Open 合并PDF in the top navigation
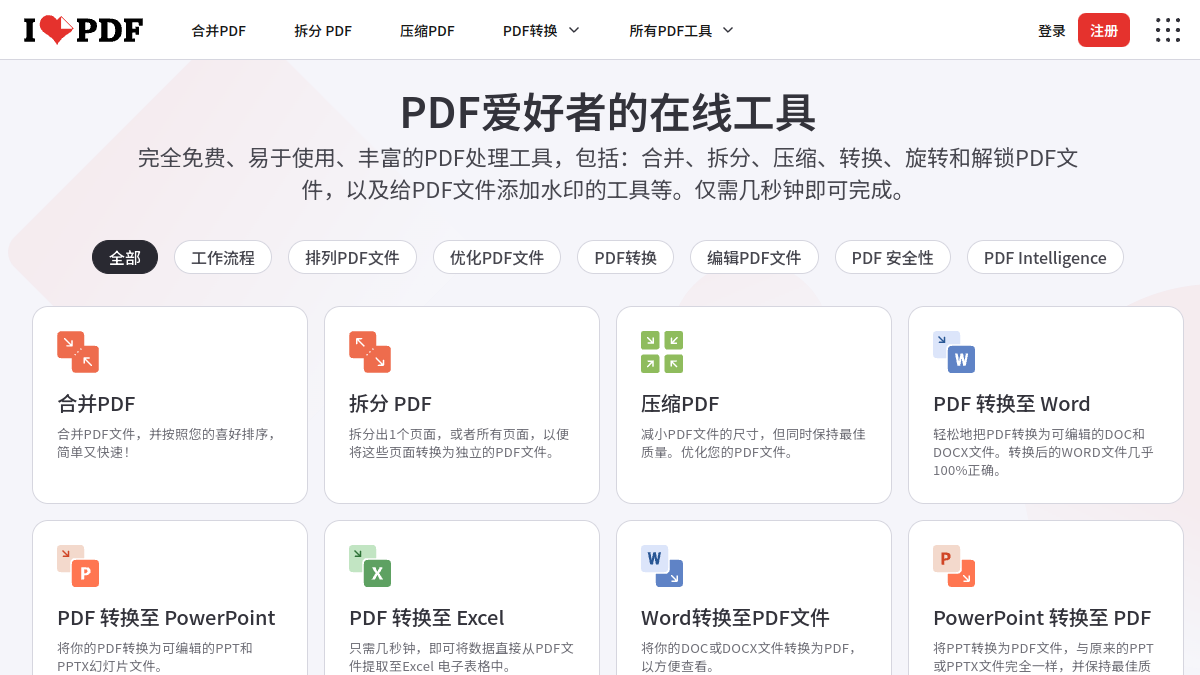1200x675 pixels. (219, 31)
